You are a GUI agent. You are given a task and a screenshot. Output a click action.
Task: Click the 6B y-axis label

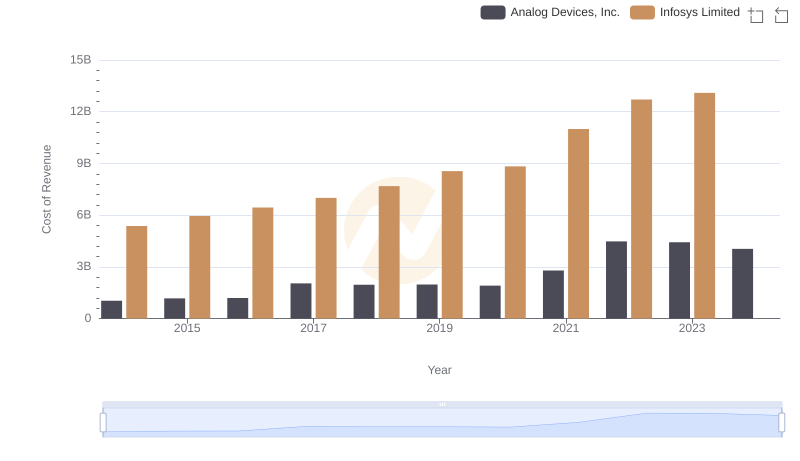tap(84, 215)
